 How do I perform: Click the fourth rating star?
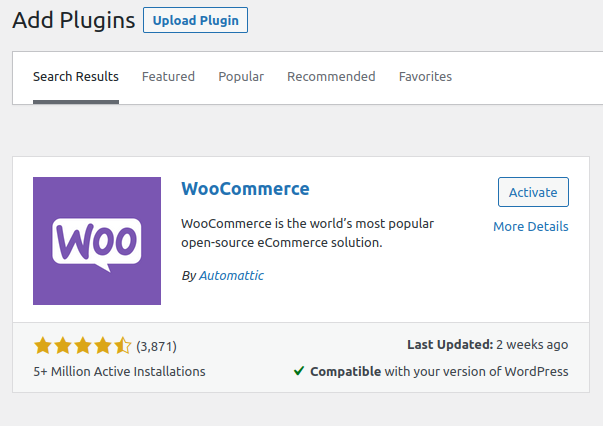pos(103,345)
